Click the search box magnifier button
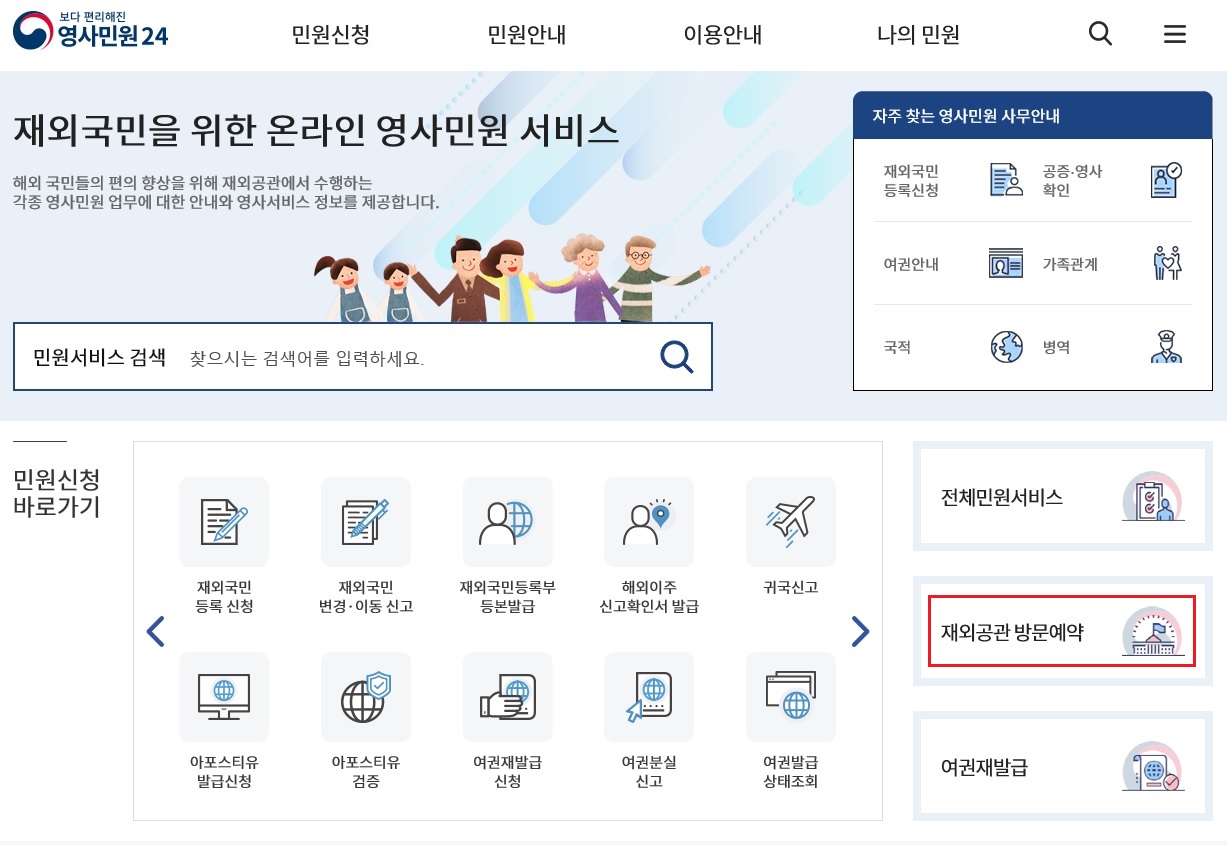Viewport: 1227px width, 845px height. coord(677,356)
